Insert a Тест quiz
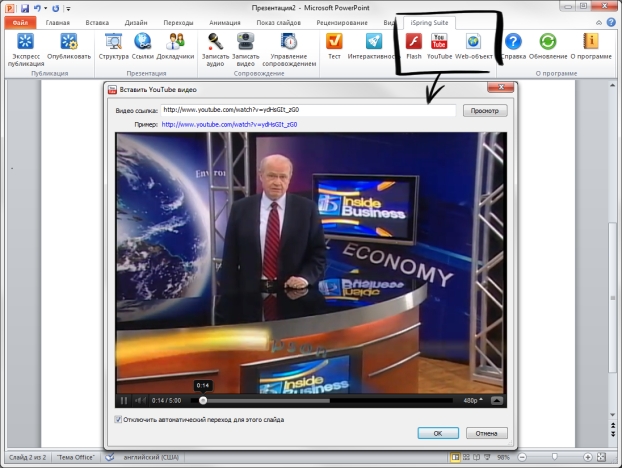 334,46
